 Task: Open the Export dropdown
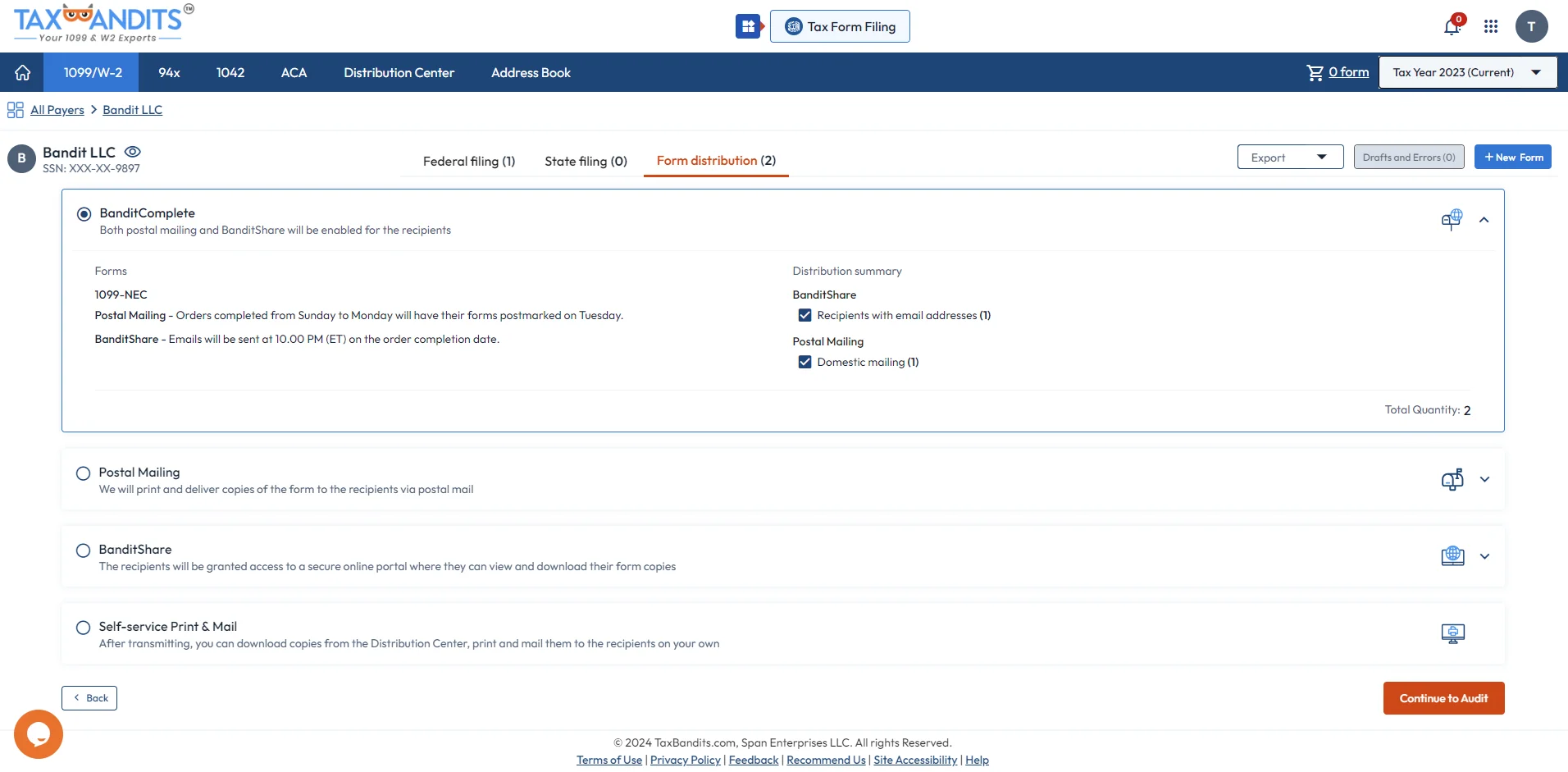[x=1290, y=158]
